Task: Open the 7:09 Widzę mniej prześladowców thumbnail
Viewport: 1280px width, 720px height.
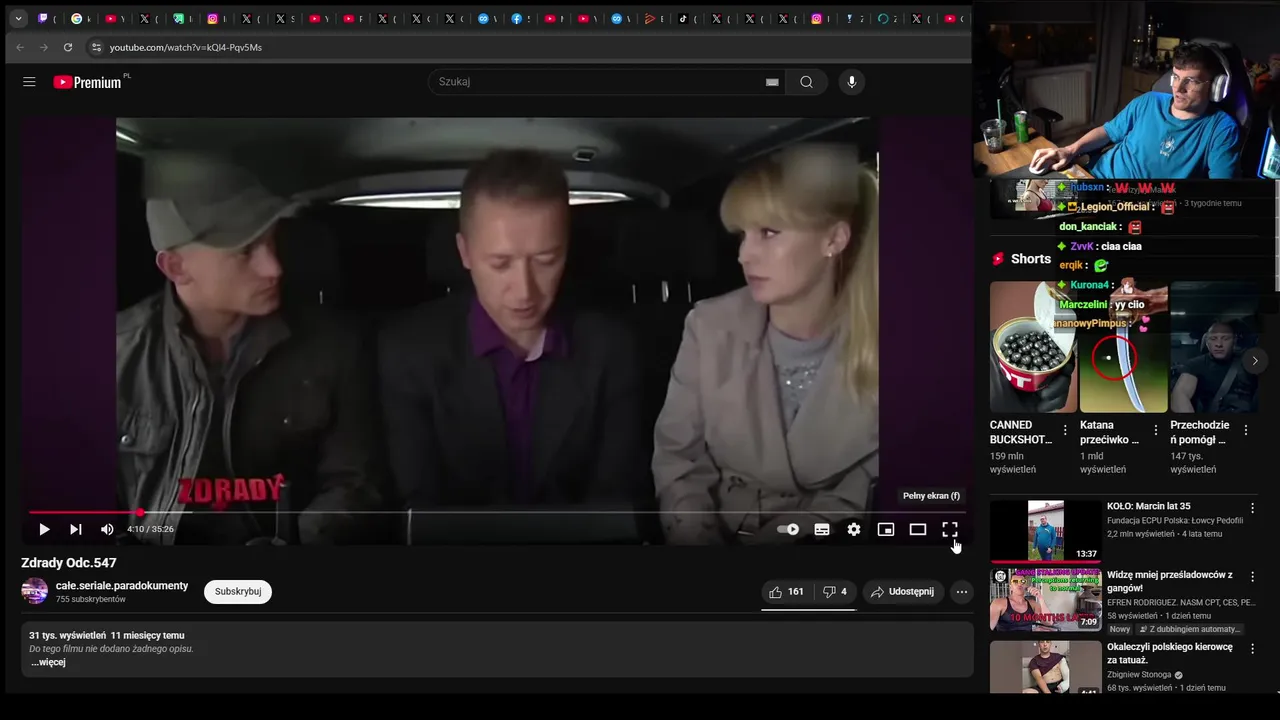Action: point(1045,600)
